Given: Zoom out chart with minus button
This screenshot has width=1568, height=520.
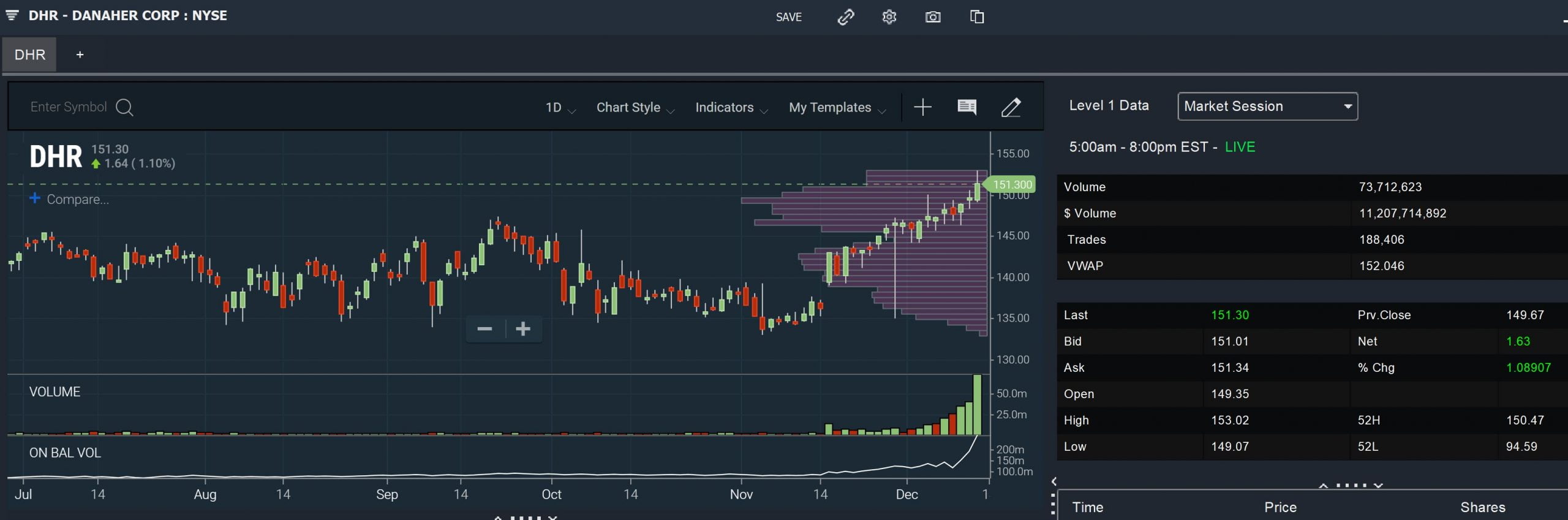Looking at the screenshot, I should pos(484,329).
